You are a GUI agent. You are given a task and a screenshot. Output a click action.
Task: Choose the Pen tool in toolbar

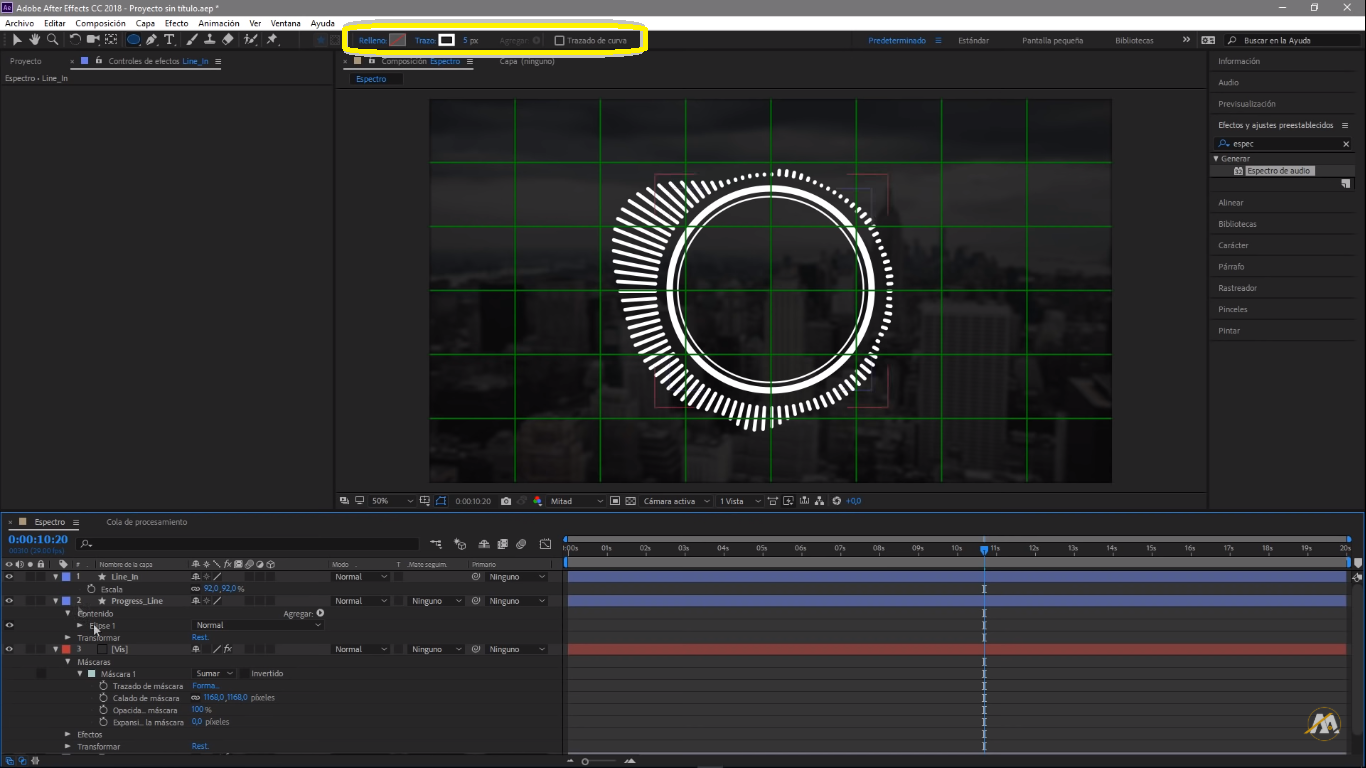point(151,40)
